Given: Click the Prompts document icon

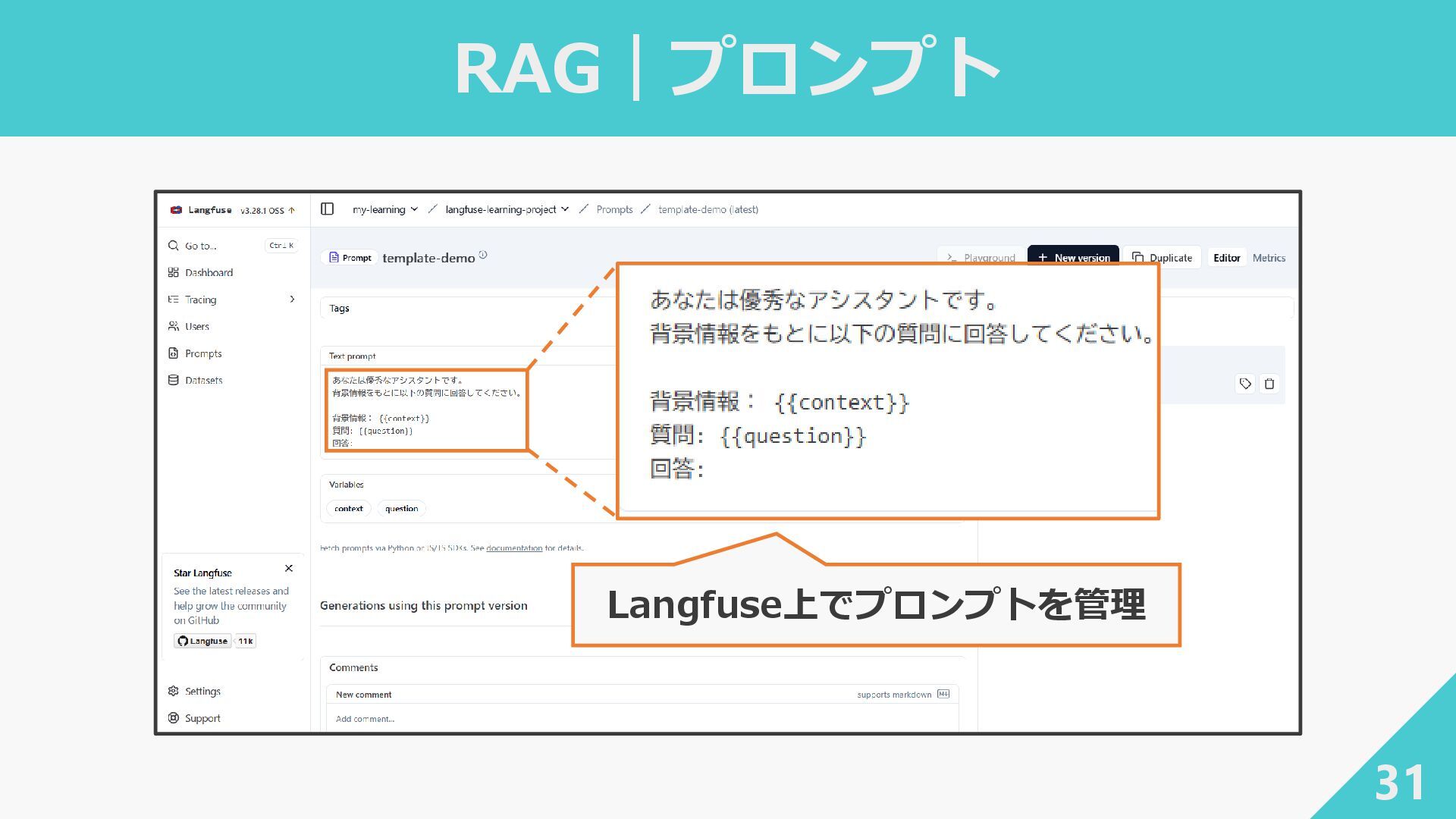Looking at the screenshot, I should [x=173, y=353].
